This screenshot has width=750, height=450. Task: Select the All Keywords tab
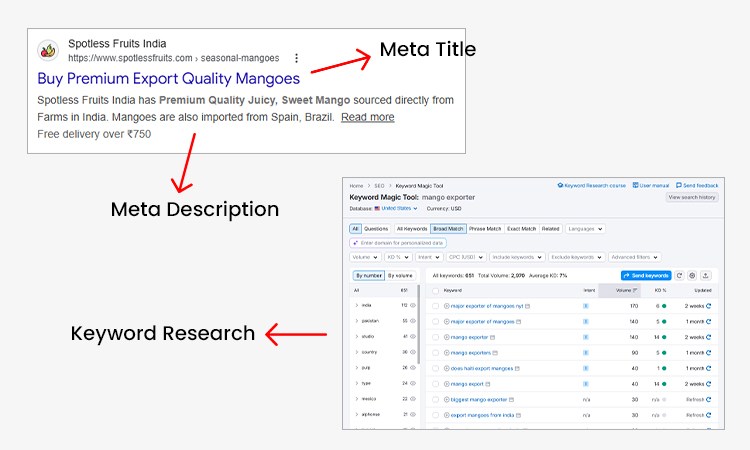412,229
